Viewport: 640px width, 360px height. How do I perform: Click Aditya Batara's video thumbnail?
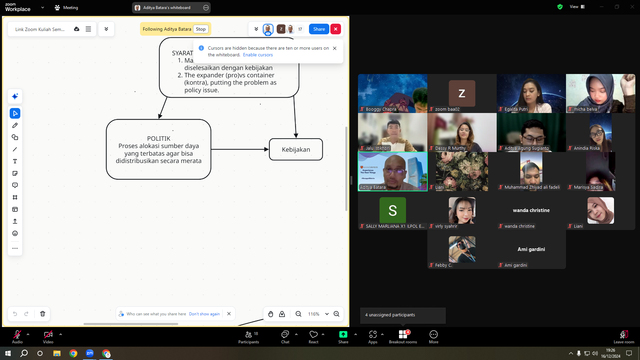(x=393, y=171)
